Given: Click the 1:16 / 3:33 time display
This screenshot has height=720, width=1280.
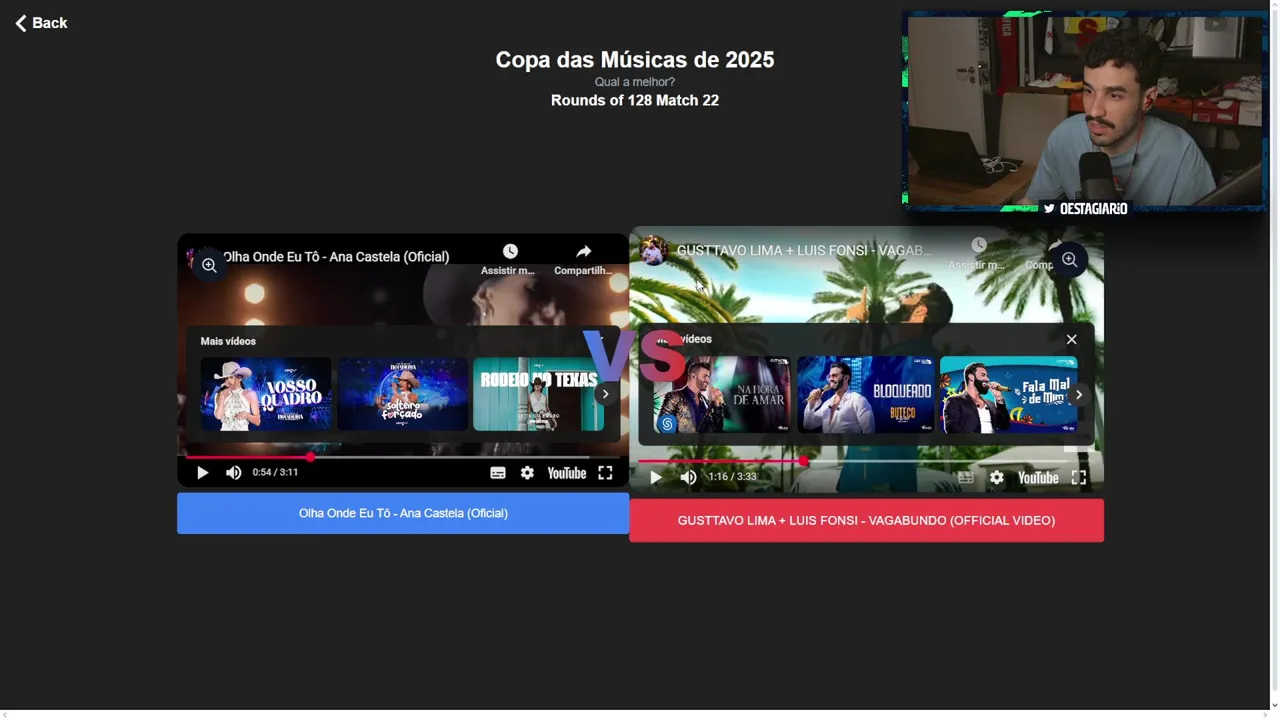Looking at the screenshot, I should [x=732, y=477].
